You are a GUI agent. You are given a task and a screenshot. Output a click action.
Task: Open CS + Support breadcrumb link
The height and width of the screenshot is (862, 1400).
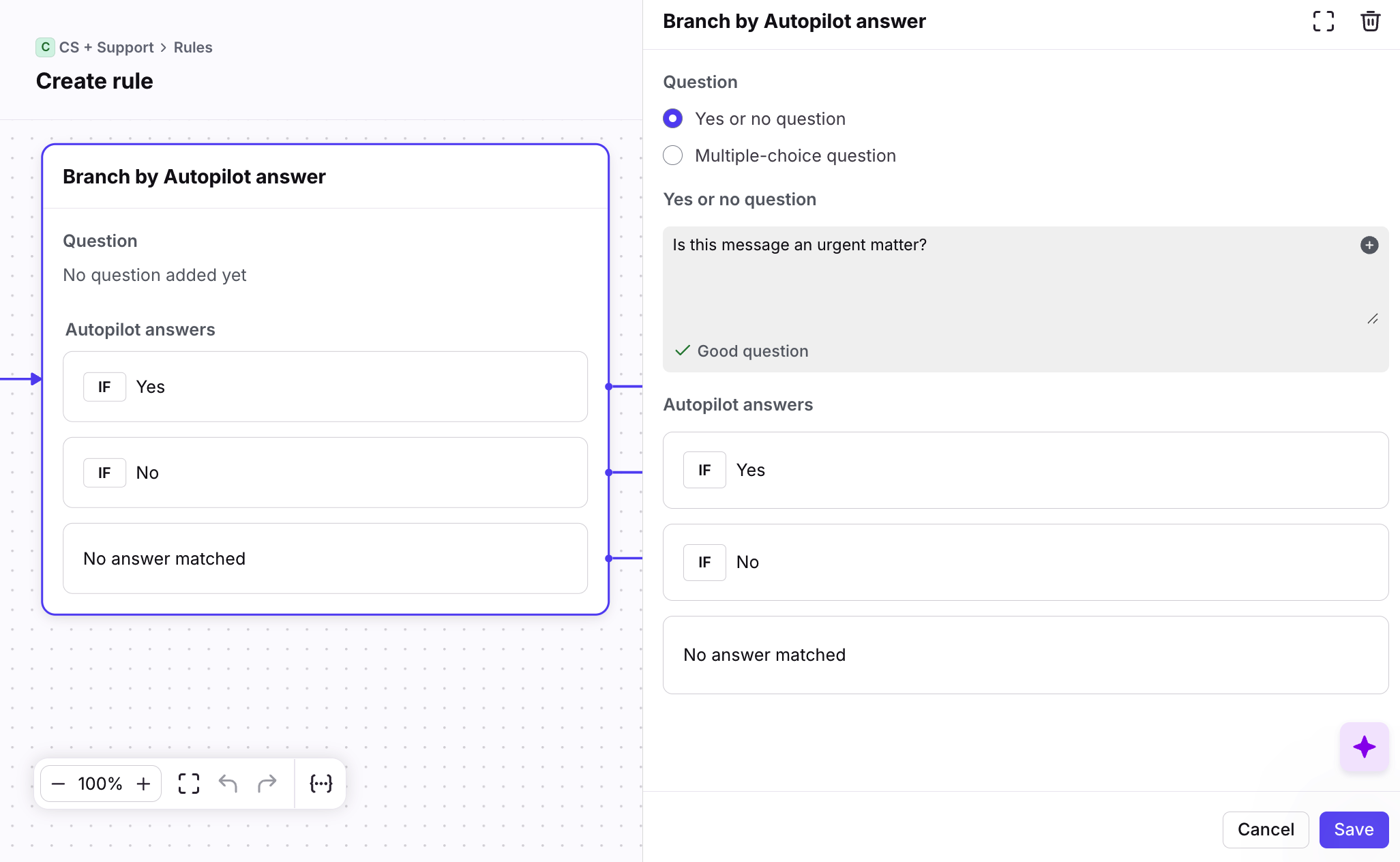106,47
